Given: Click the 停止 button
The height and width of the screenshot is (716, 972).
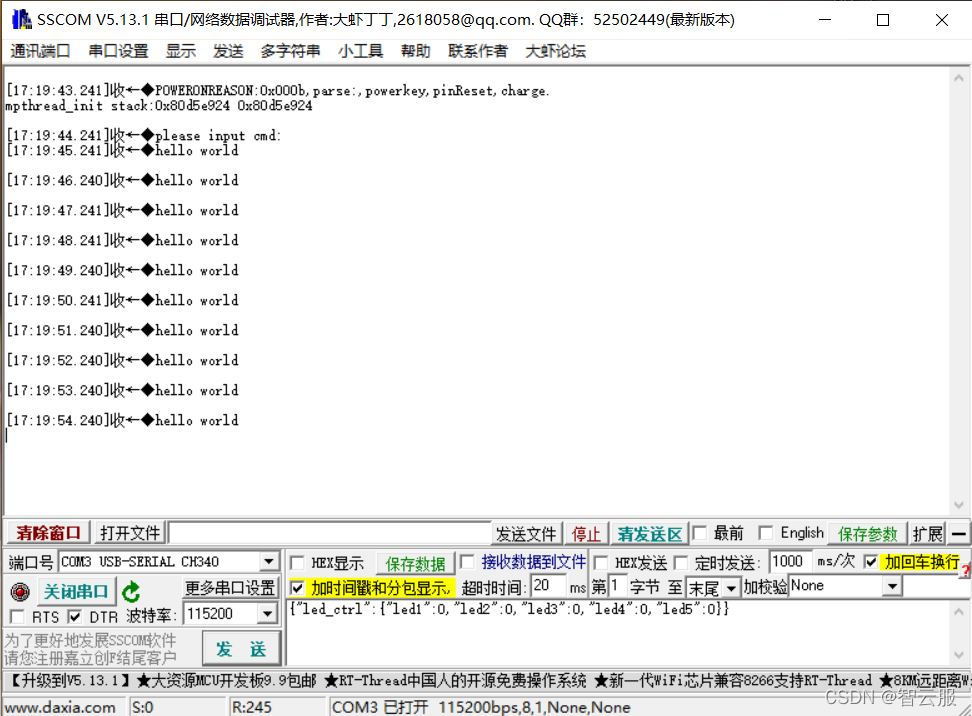Looking at the screenshot, I should [x=586, y=534].
